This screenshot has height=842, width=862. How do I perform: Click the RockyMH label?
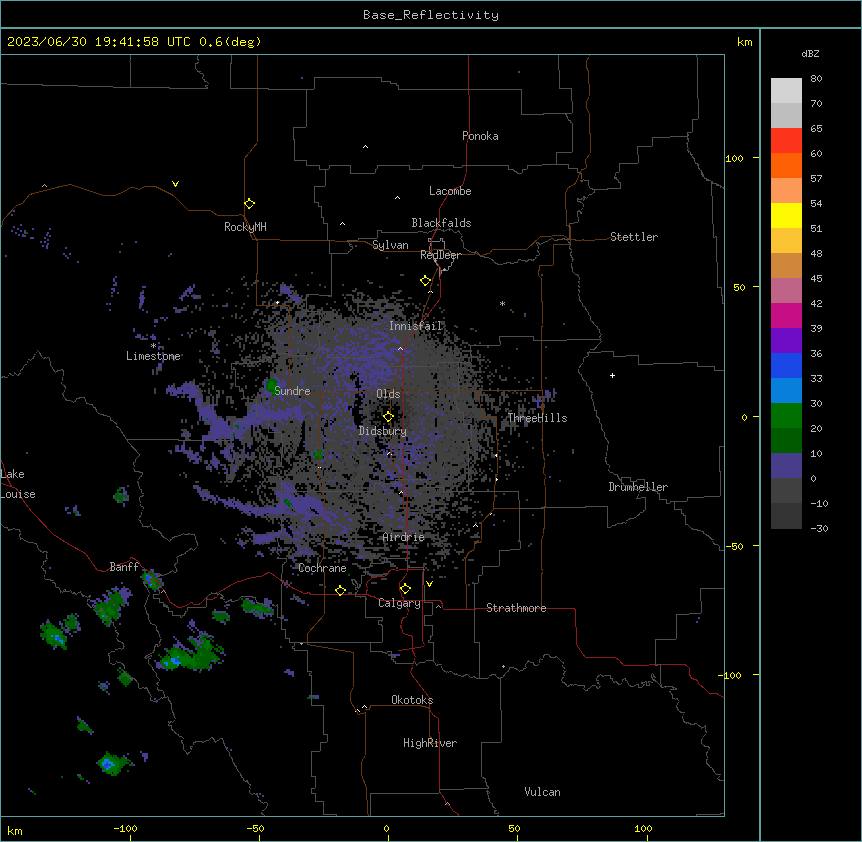click(245, 227)
